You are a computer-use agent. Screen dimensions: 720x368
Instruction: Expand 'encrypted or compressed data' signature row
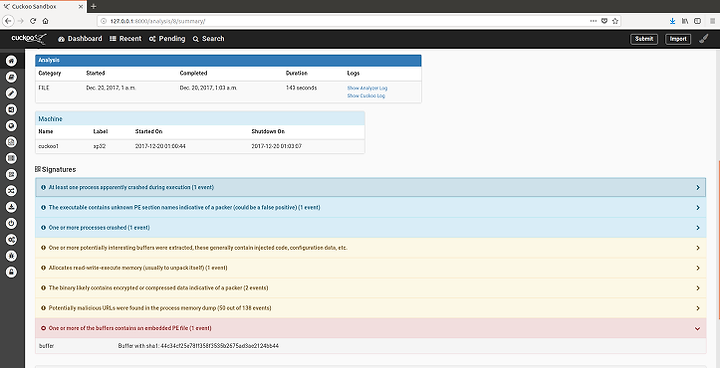(x=370, y=288)
